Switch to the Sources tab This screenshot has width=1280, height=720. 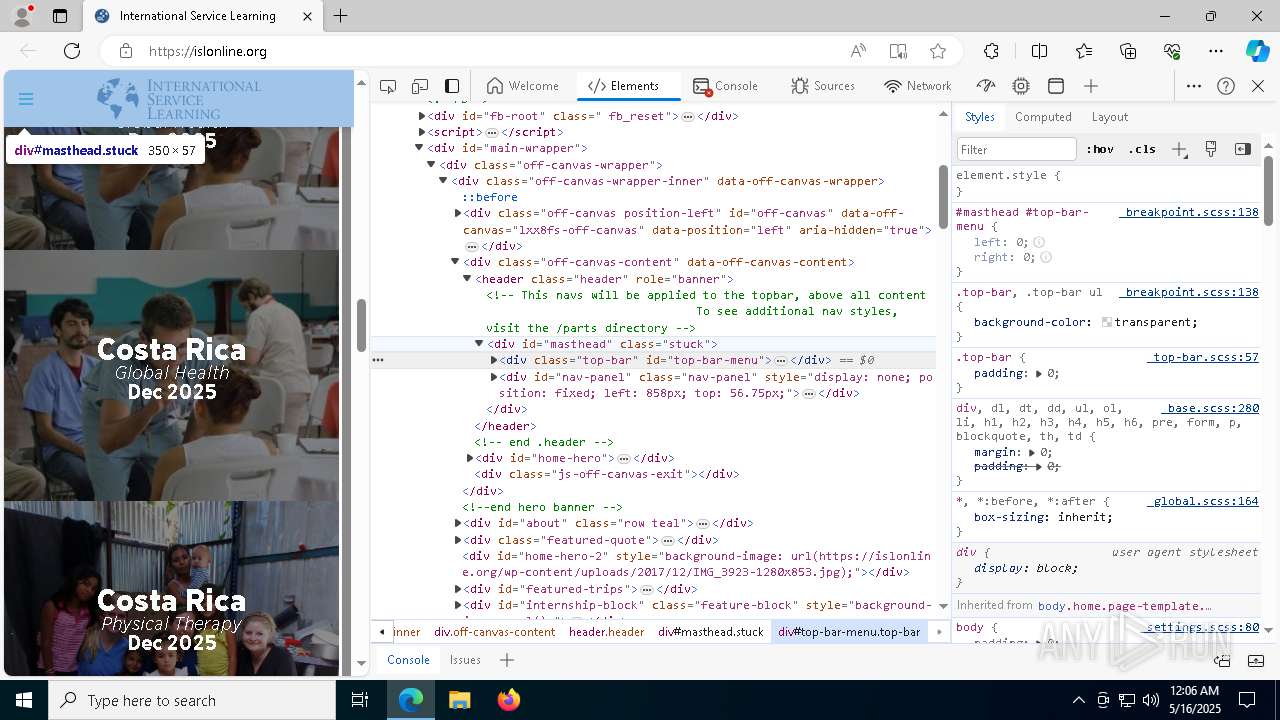point(822,86)
